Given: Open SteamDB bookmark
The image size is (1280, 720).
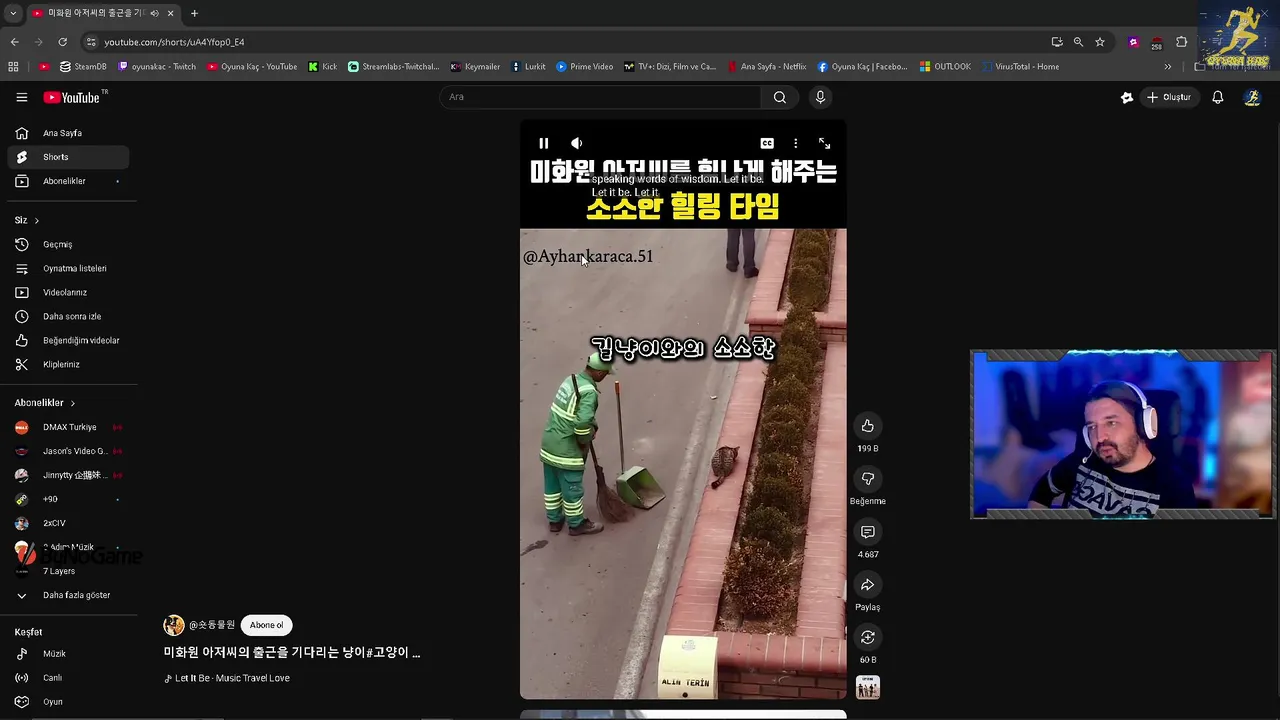Looking at the screenshot, I should tap(83, 67).
